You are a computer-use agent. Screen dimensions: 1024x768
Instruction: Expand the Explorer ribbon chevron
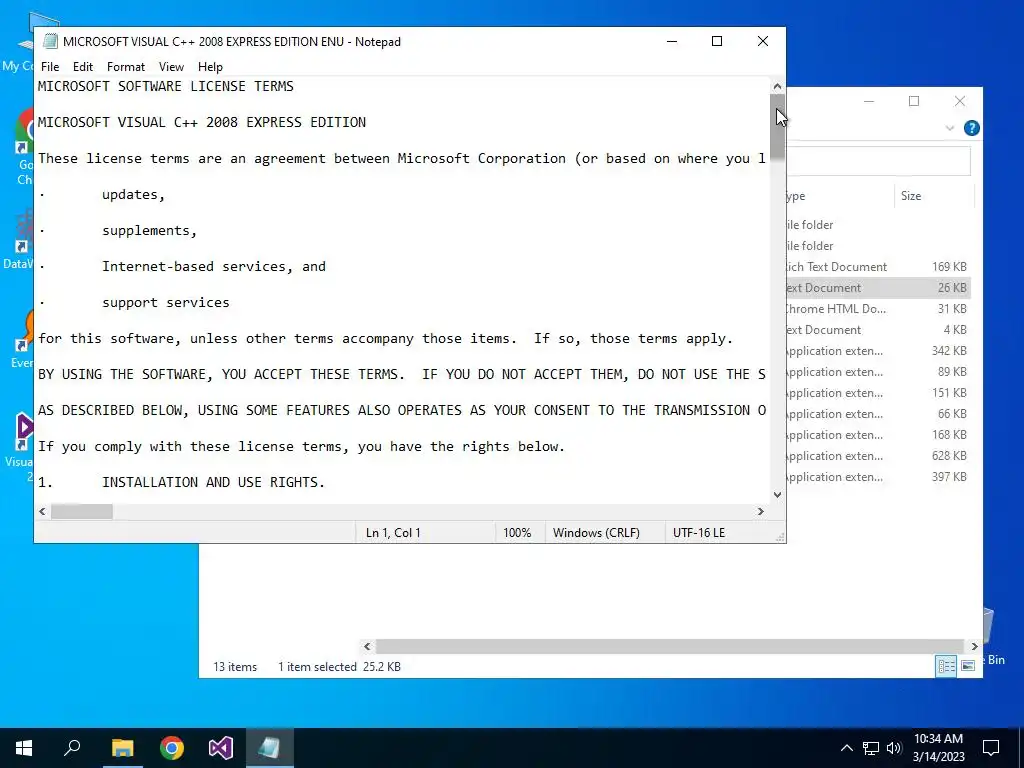950,128
